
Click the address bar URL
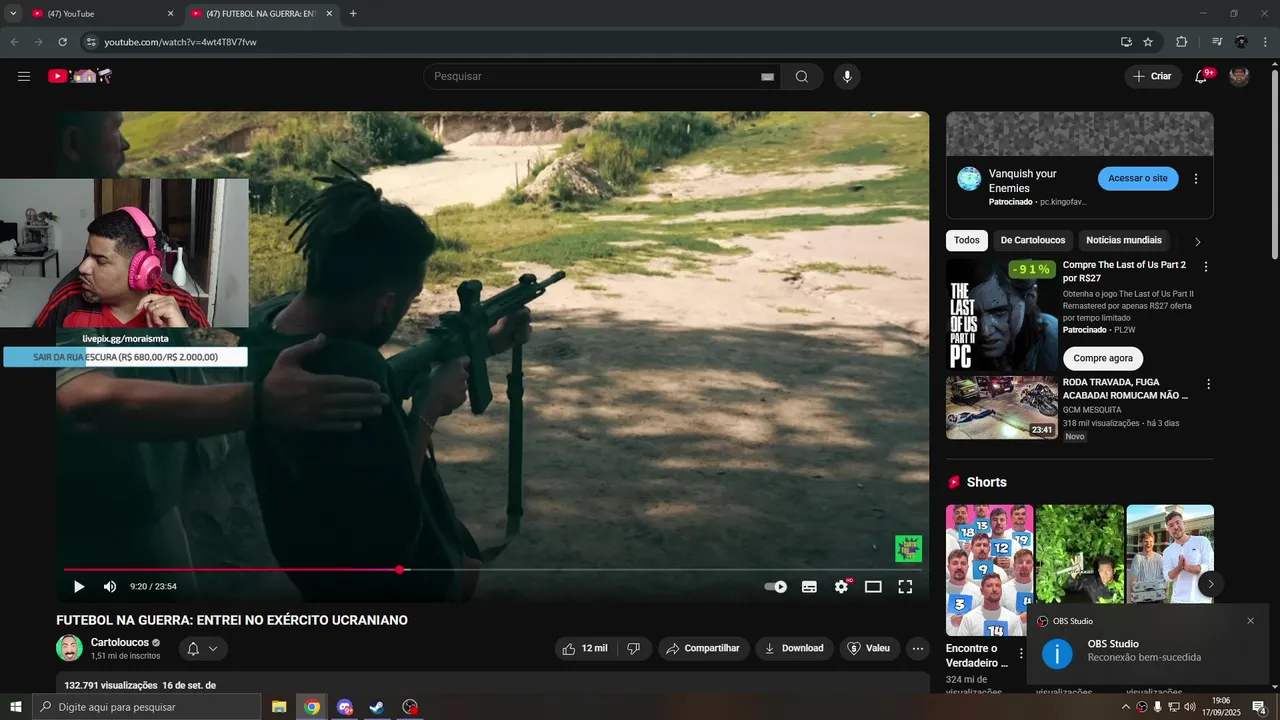click(181, 42)
